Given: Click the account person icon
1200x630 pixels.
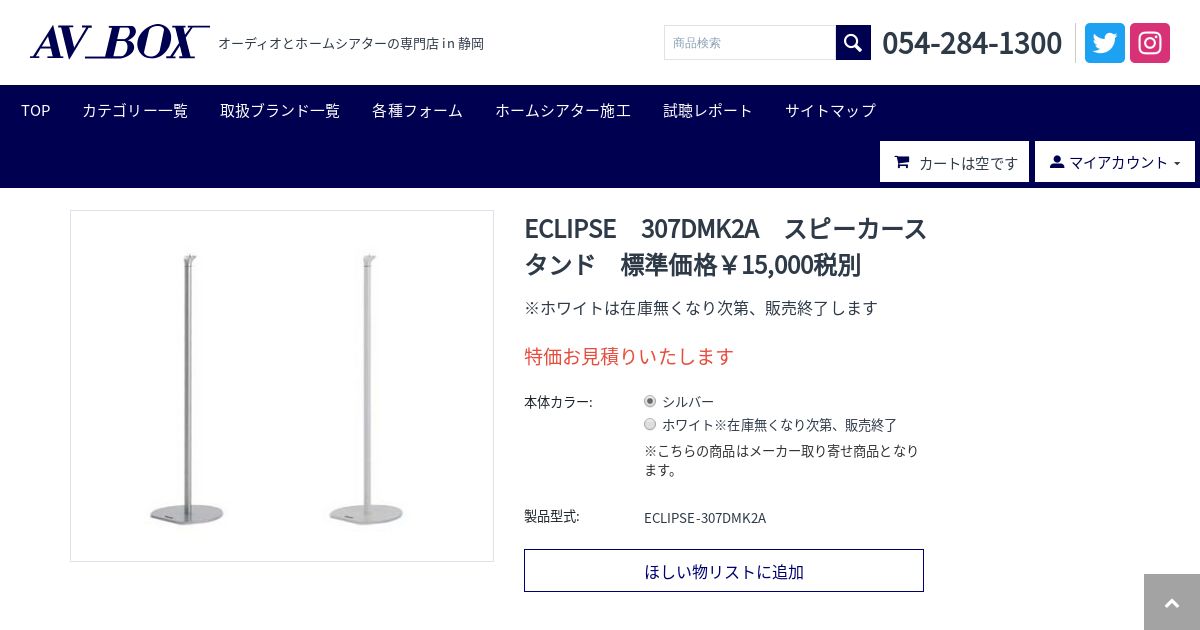Looking at the screenshot, I should (x=1056, y=162).
